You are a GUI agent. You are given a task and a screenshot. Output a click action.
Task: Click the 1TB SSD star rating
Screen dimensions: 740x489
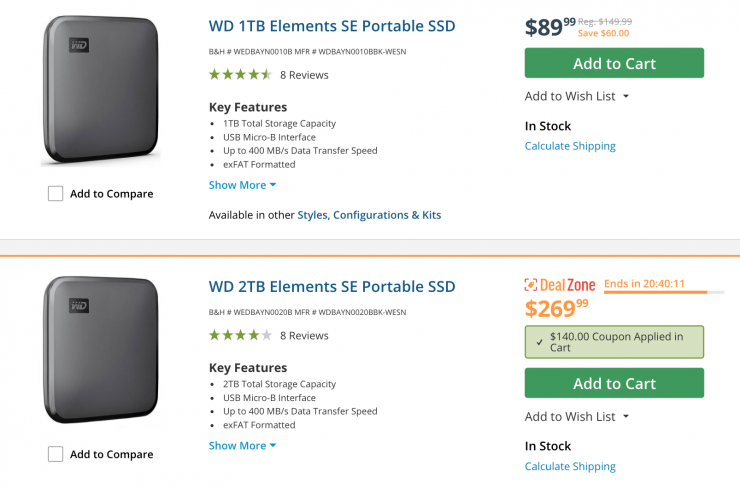tap(240, 74)
